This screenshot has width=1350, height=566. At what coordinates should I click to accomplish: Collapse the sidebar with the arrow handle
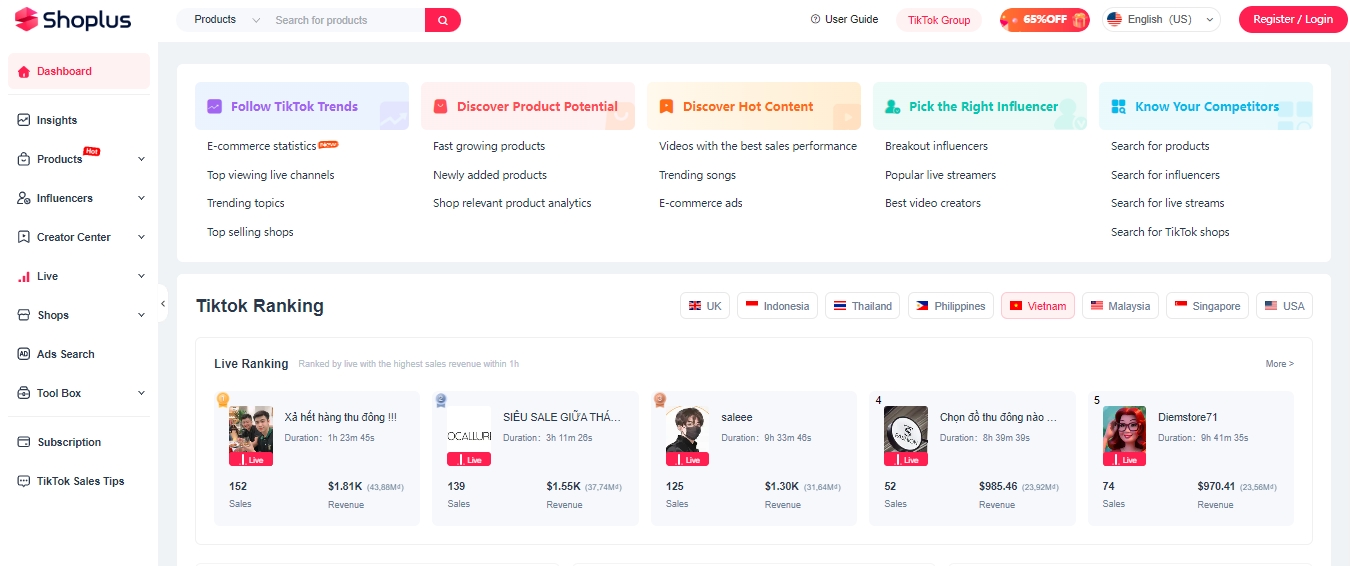tap(163, 303)
